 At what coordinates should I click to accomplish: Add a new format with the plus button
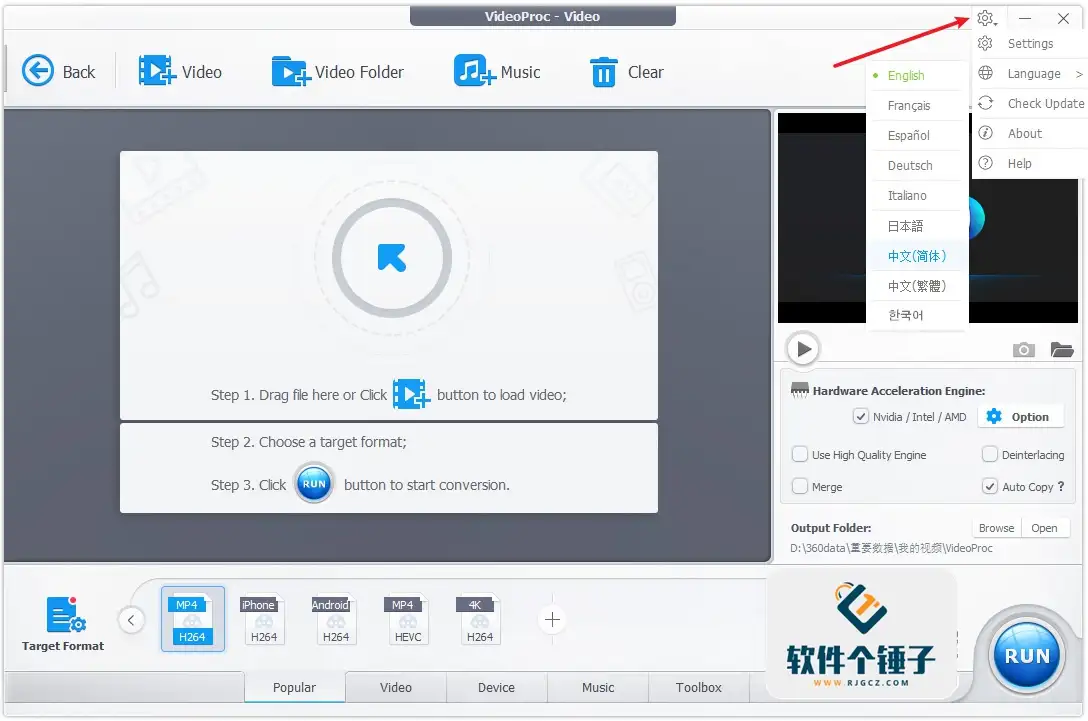(x=551, y=620)
